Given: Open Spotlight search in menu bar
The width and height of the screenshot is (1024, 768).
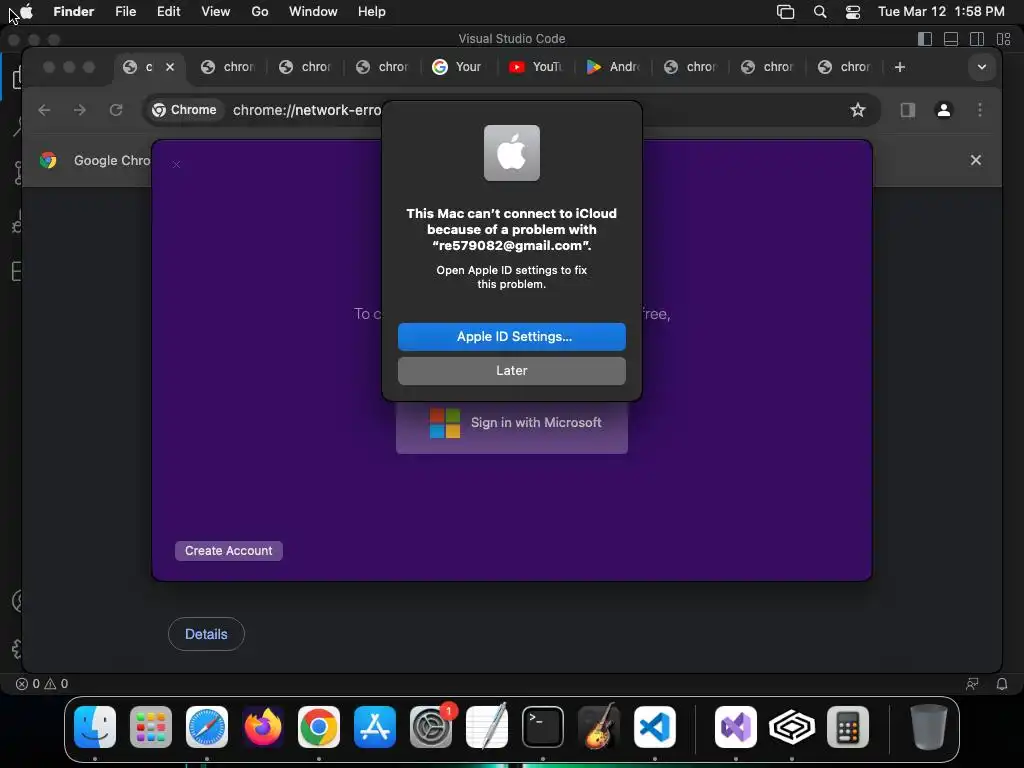Looking at the screenshot, I should click(820, 12).
